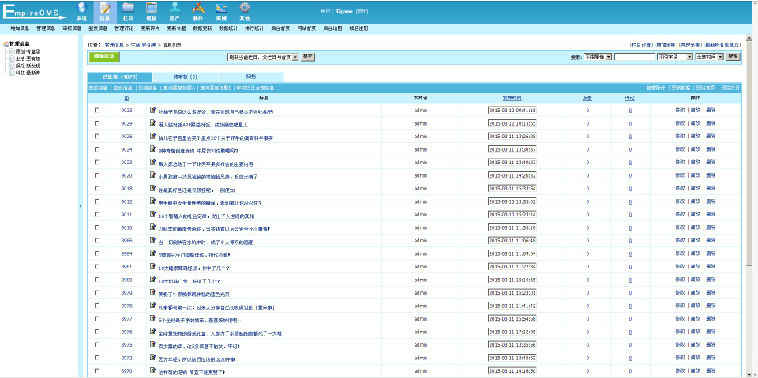Click 删除 delete link in the first row
This screenshot has width=758, height=378.
click(x=711, y=110)
